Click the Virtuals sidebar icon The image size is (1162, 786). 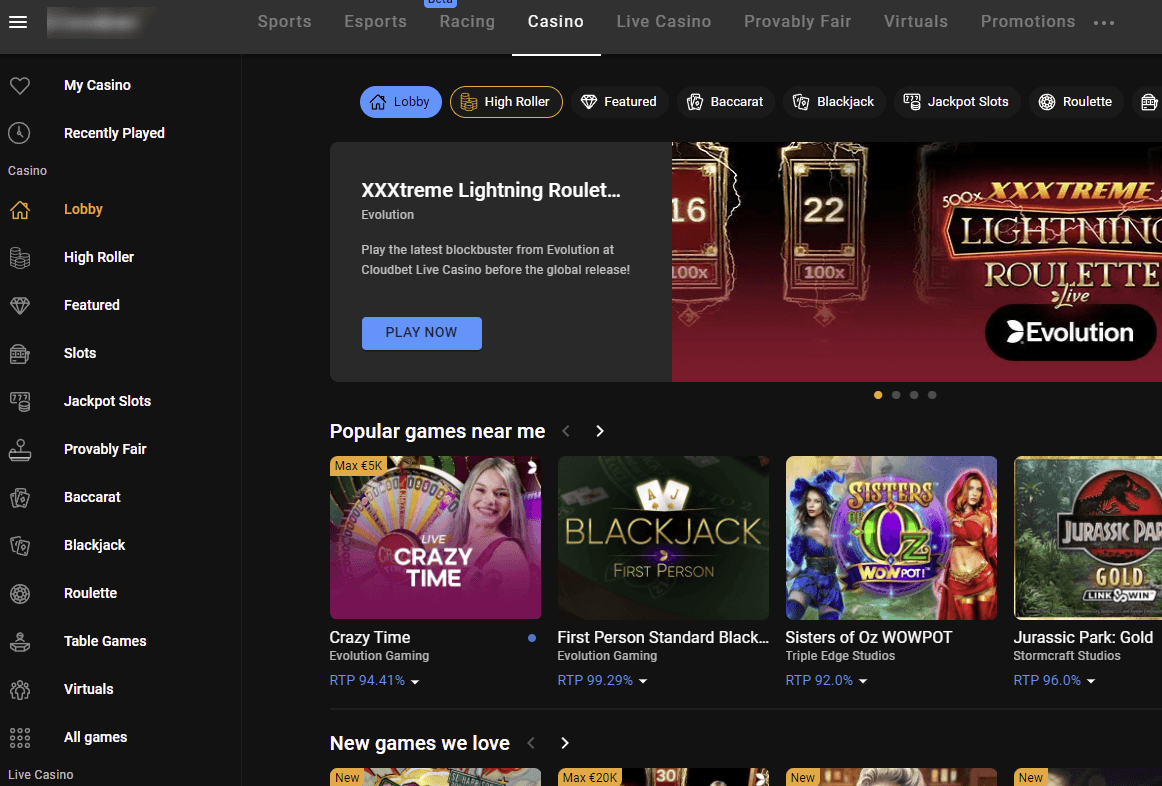coord(20,689)
